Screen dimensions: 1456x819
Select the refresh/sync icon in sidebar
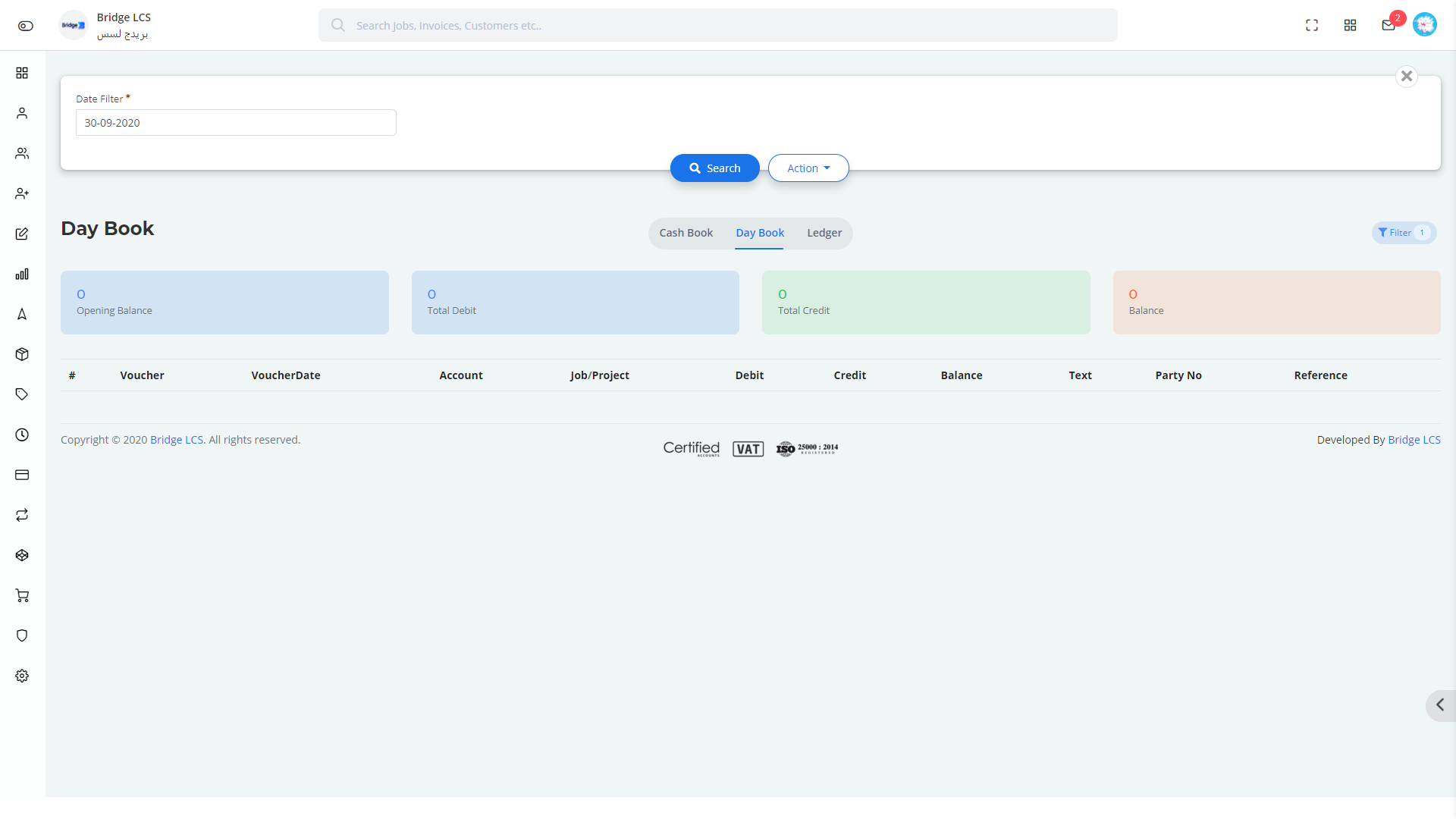(23, 515)
